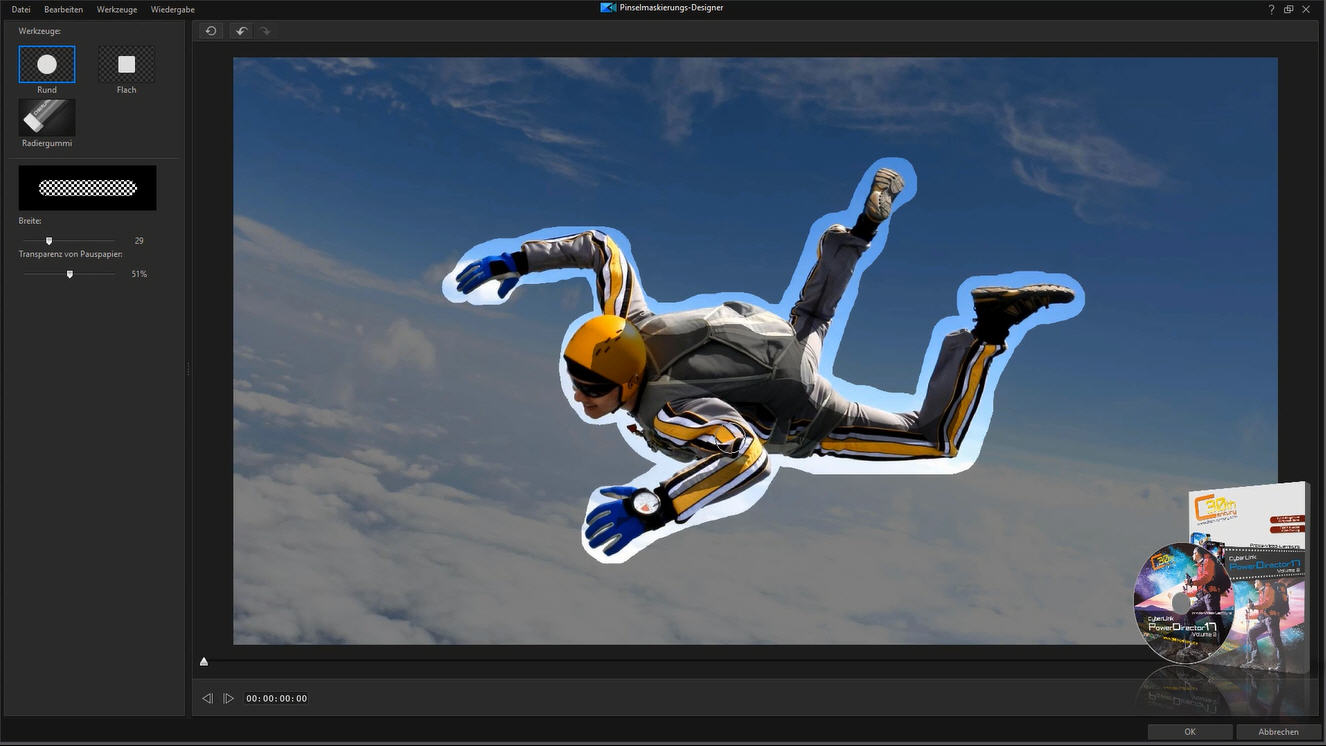Click the timecode field 00:00:00:00
This screenshot has height=746, width=1326.
coord(277,698)
